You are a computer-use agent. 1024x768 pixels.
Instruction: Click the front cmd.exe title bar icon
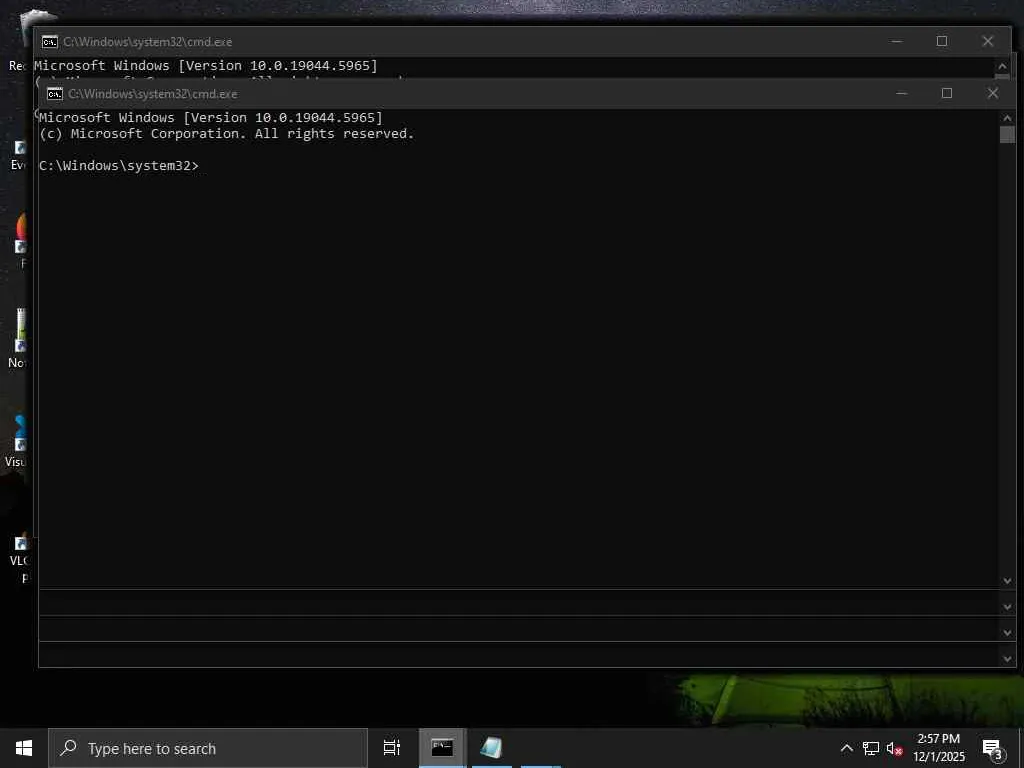(55, 94)
